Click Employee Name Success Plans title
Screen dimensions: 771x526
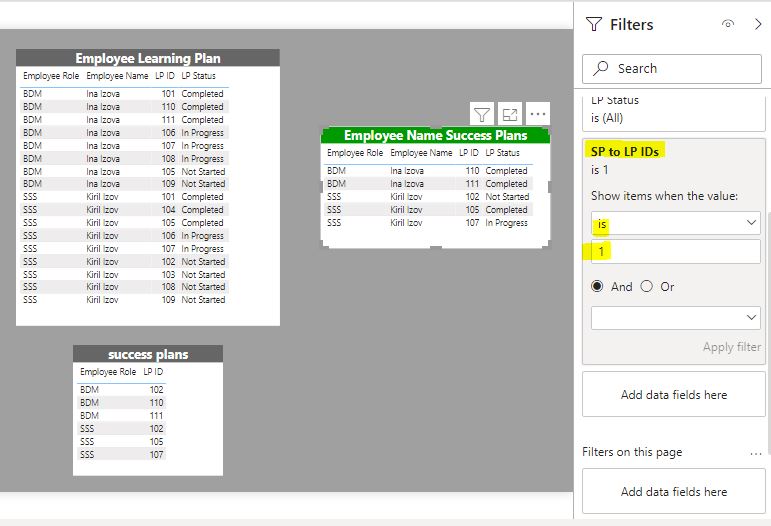435,135
